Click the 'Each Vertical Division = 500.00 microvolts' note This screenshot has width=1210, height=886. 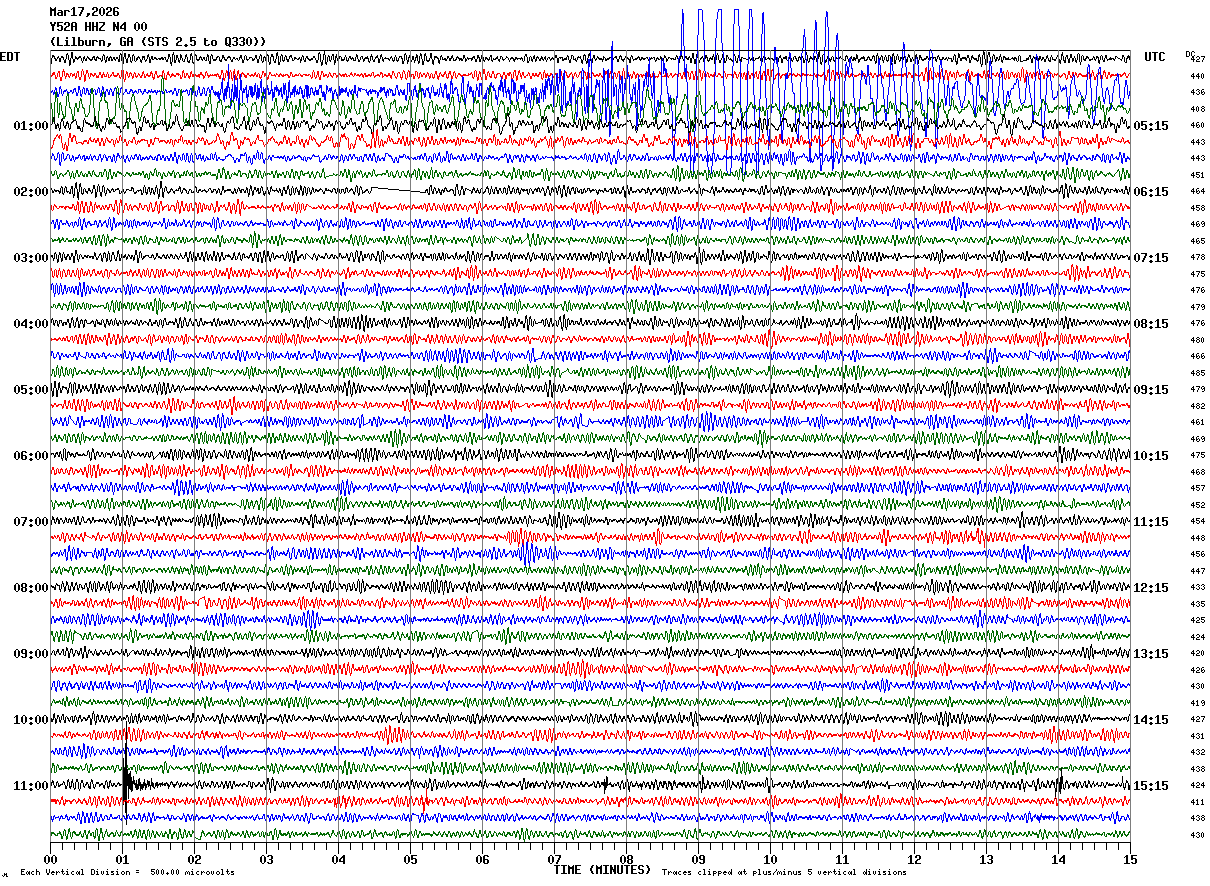tap(127, 872)
